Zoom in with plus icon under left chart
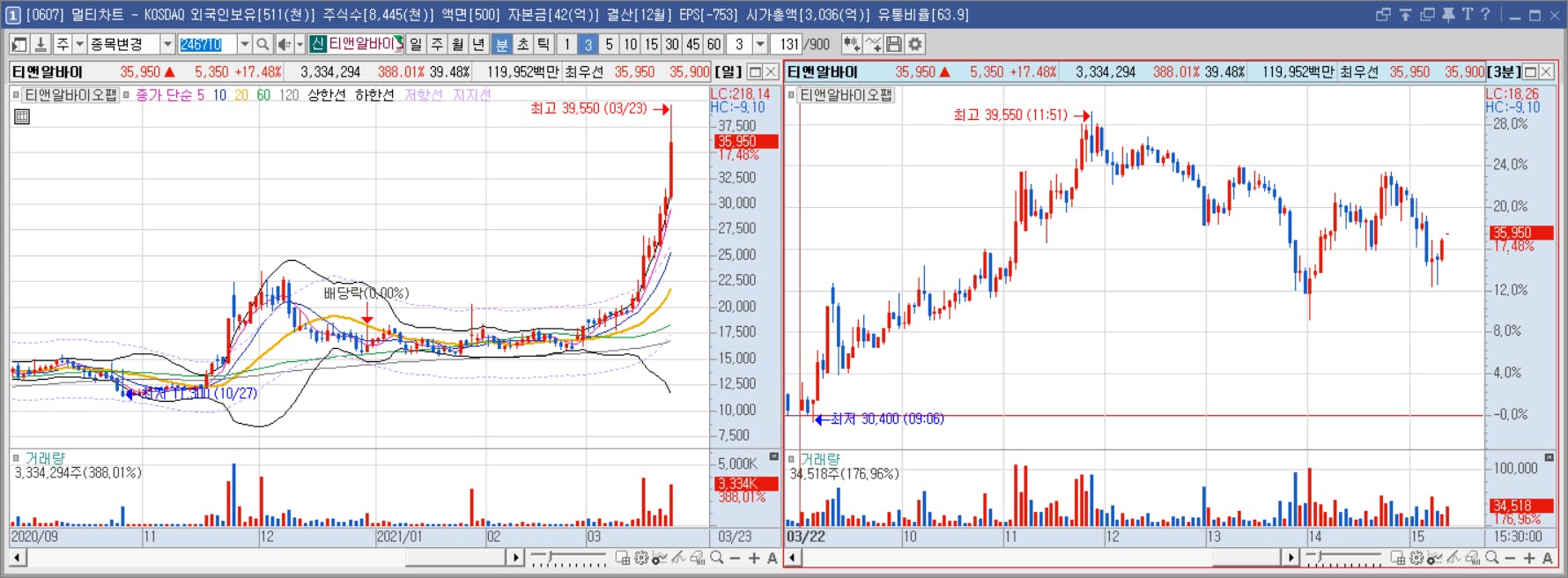This screenshot has width=1568, height=578. point(754,558)
